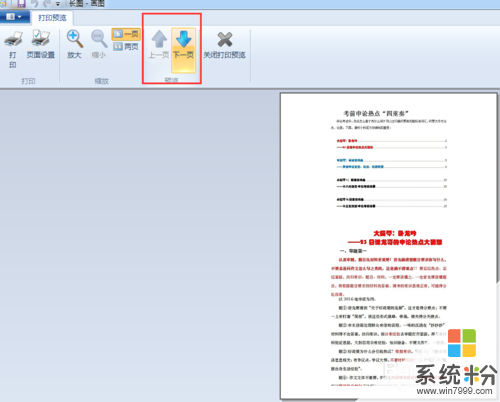The height and width of the screenshot is (402, 500).
Task: Click the redo arrow in quick access toolbar
Action: pyautogui.click(x=47, y=4)
